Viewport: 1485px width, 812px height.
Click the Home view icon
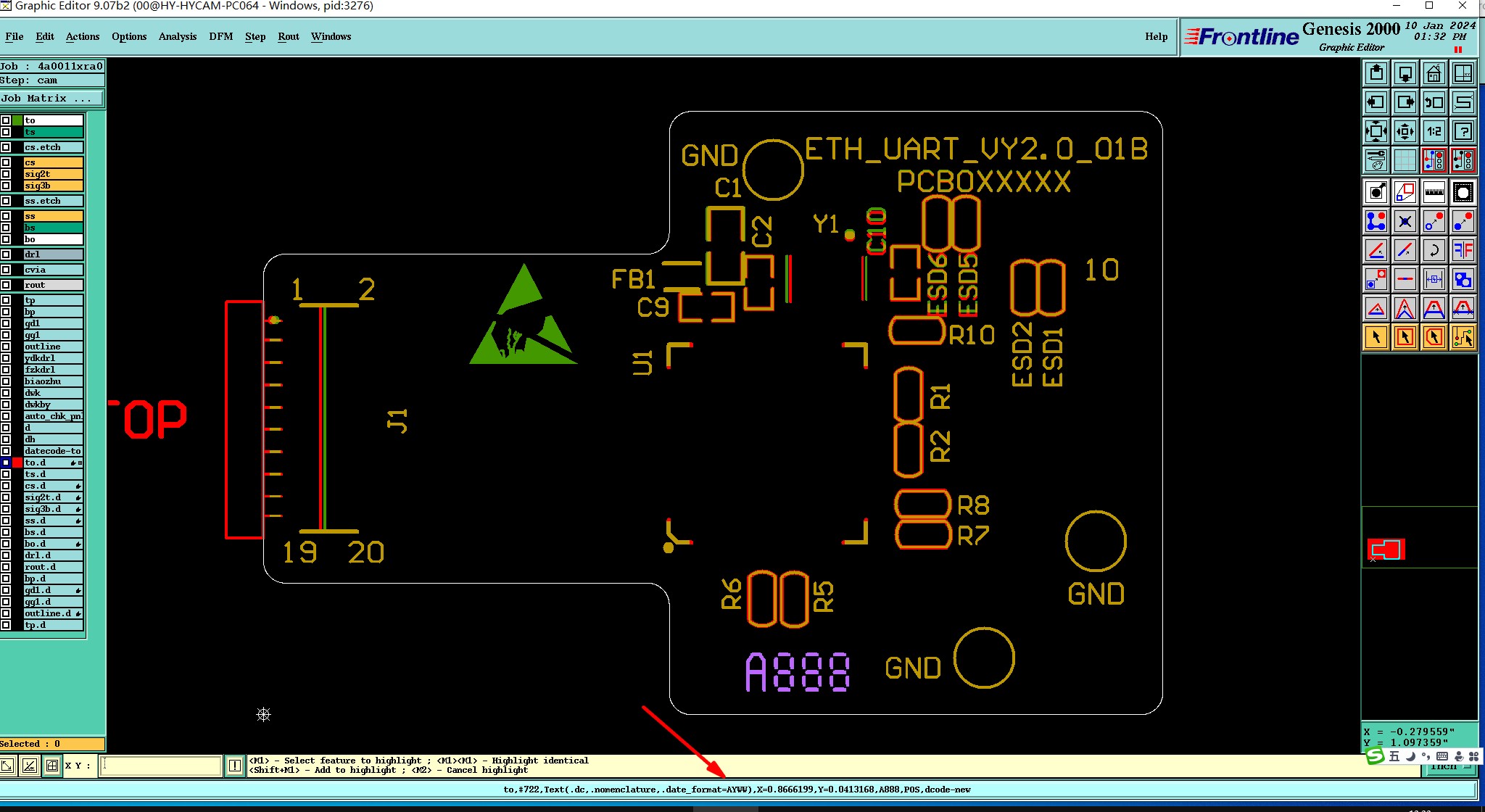(x=1434, y=73)
